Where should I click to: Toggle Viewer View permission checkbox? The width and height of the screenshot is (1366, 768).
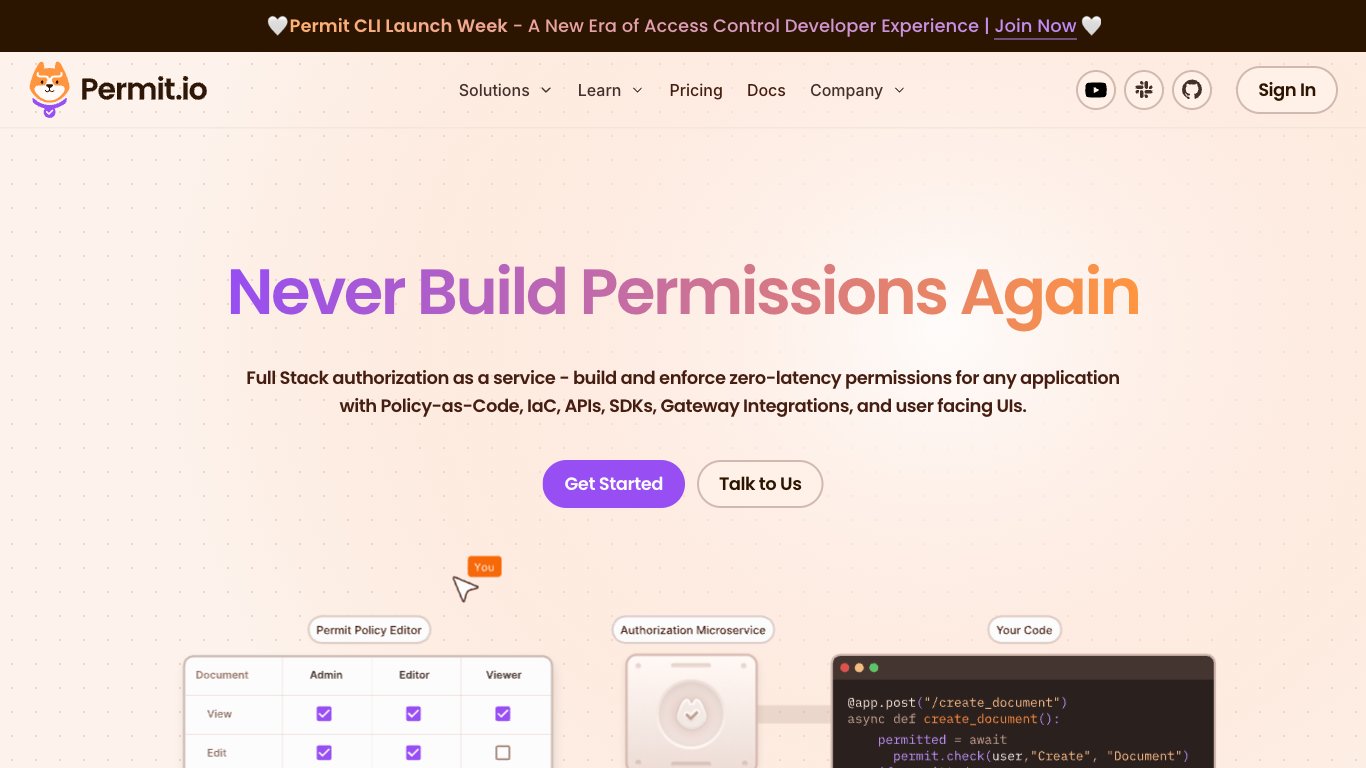[x=503, y=714]
